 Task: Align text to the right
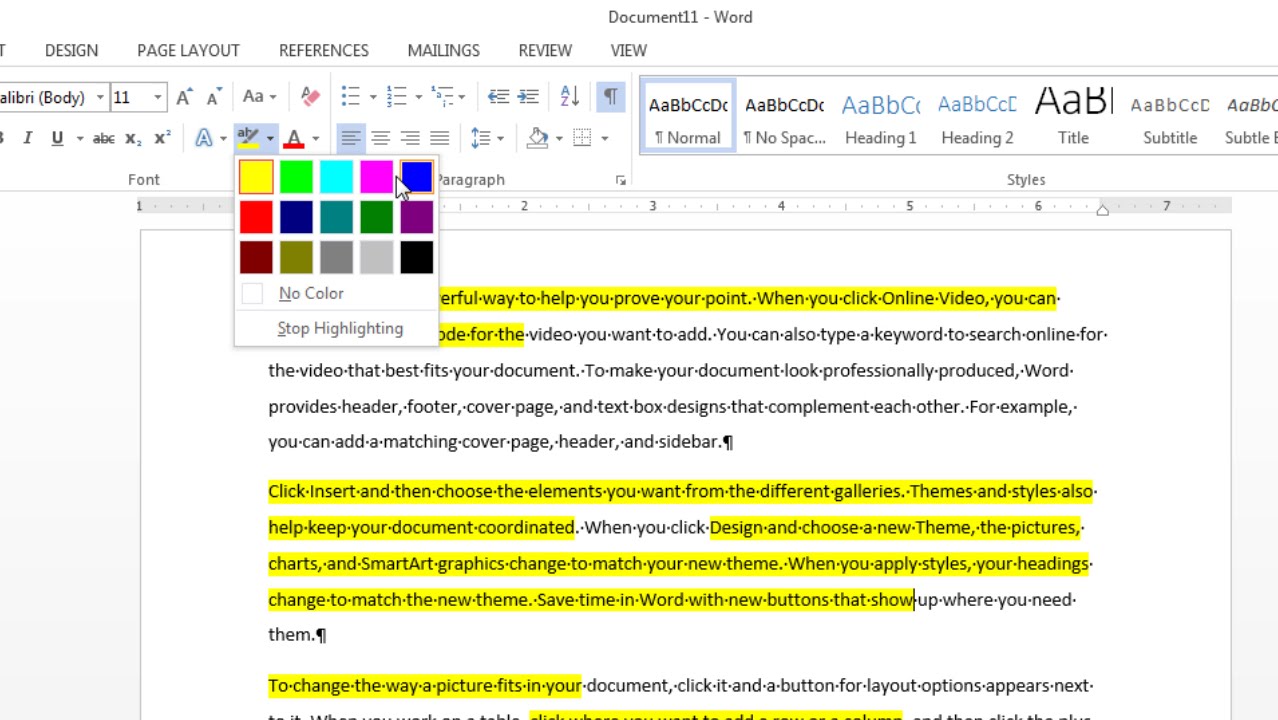pyautogui.click(x=410, y=138)
